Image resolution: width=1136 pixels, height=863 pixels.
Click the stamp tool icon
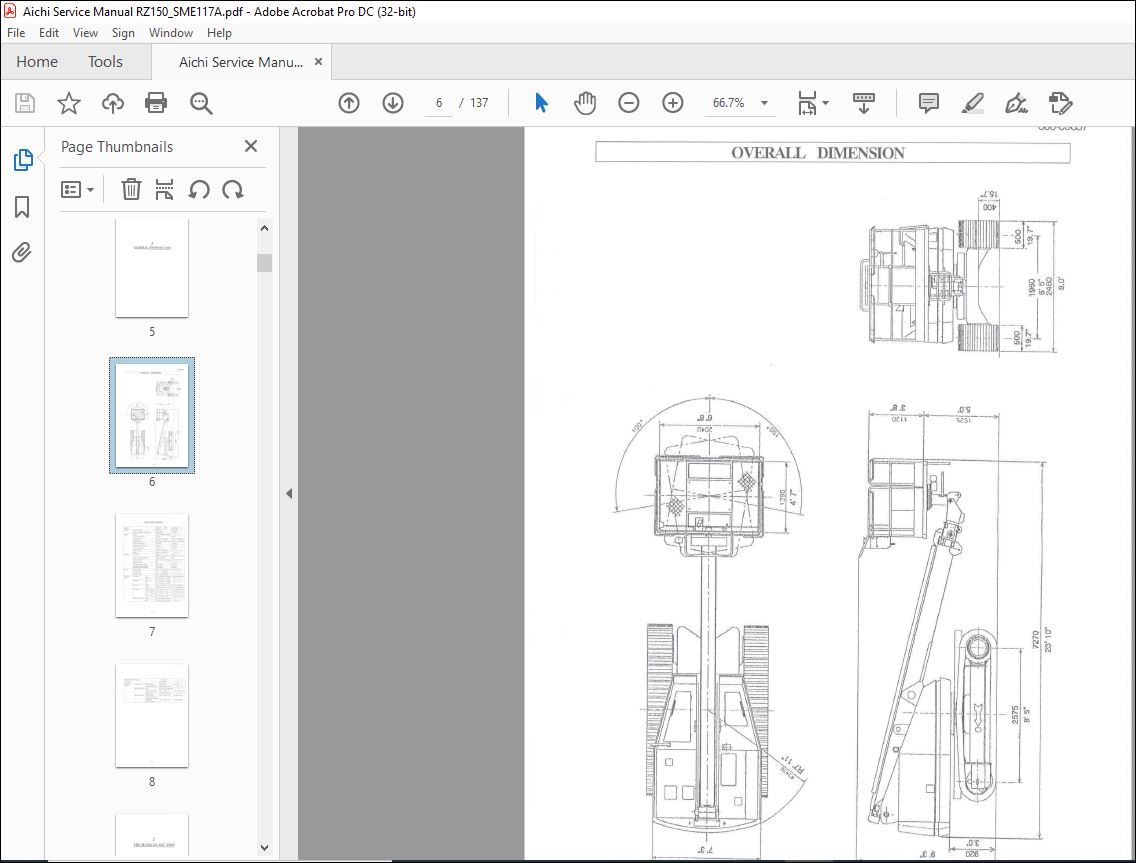coord(1060,103)
